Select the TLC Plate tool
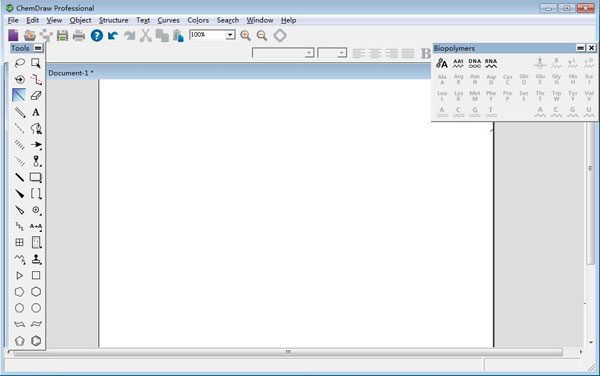This screenshot has height=376, width=600. [x=36, y=242]
